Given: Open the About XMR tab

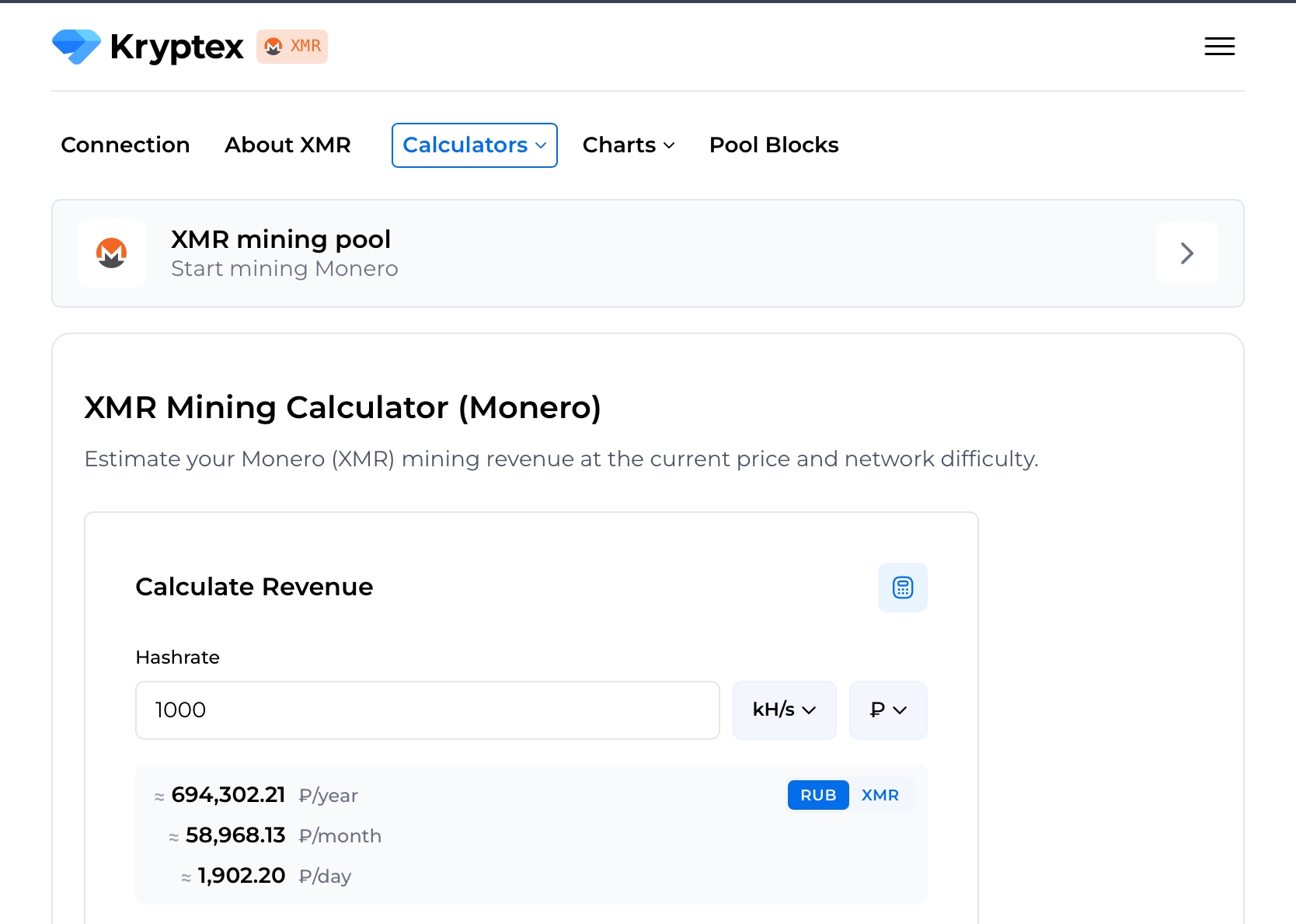Looking at the screenshot, I should pyautogui.click(x=287, y=145).
